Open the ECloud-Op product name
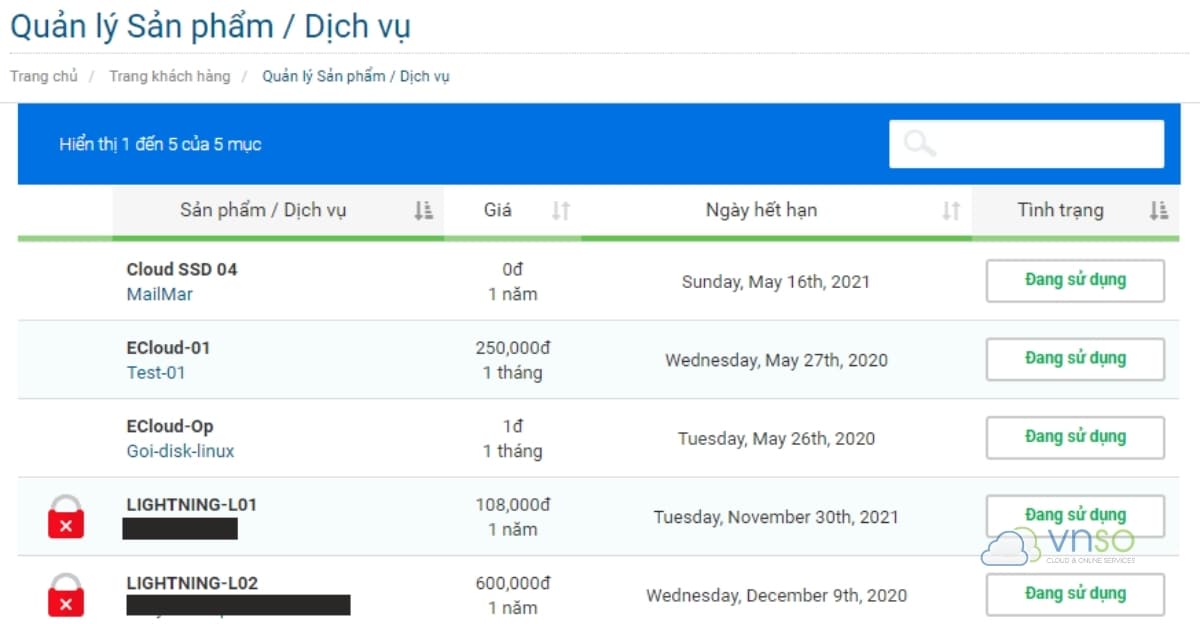 point(170,426)
